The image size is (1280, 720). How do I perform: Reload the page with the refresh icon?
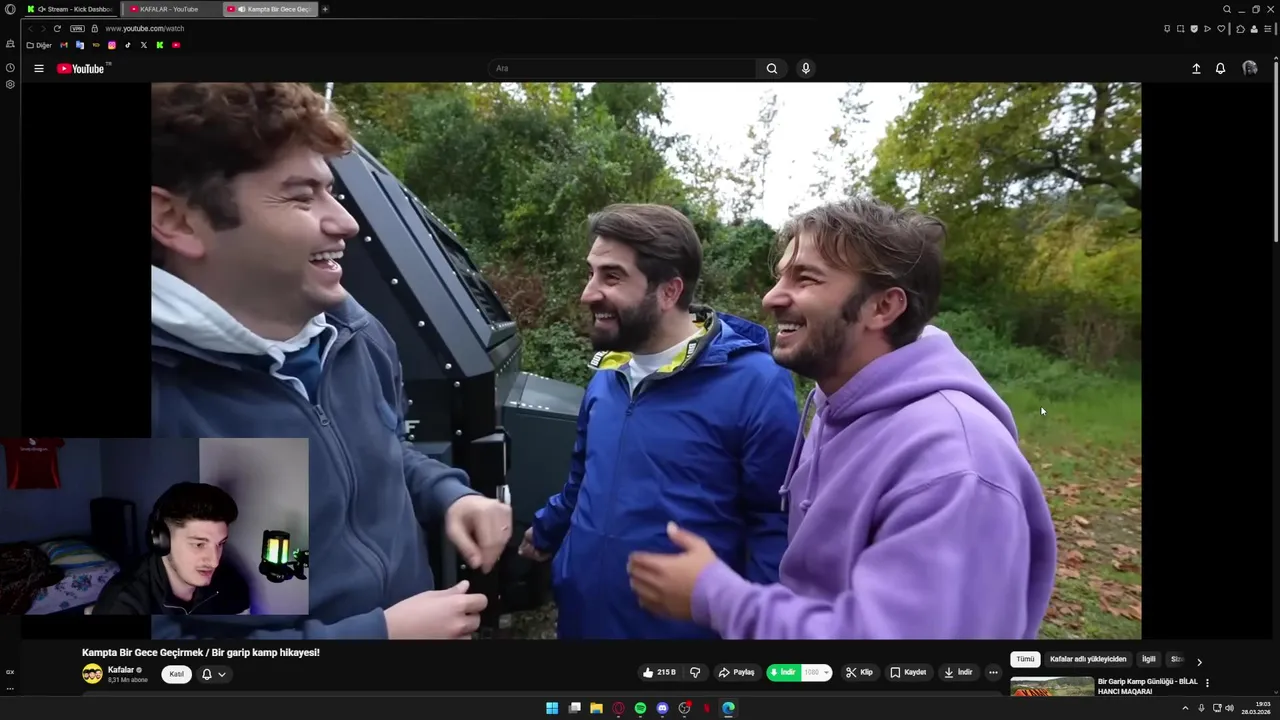[57, 29]
